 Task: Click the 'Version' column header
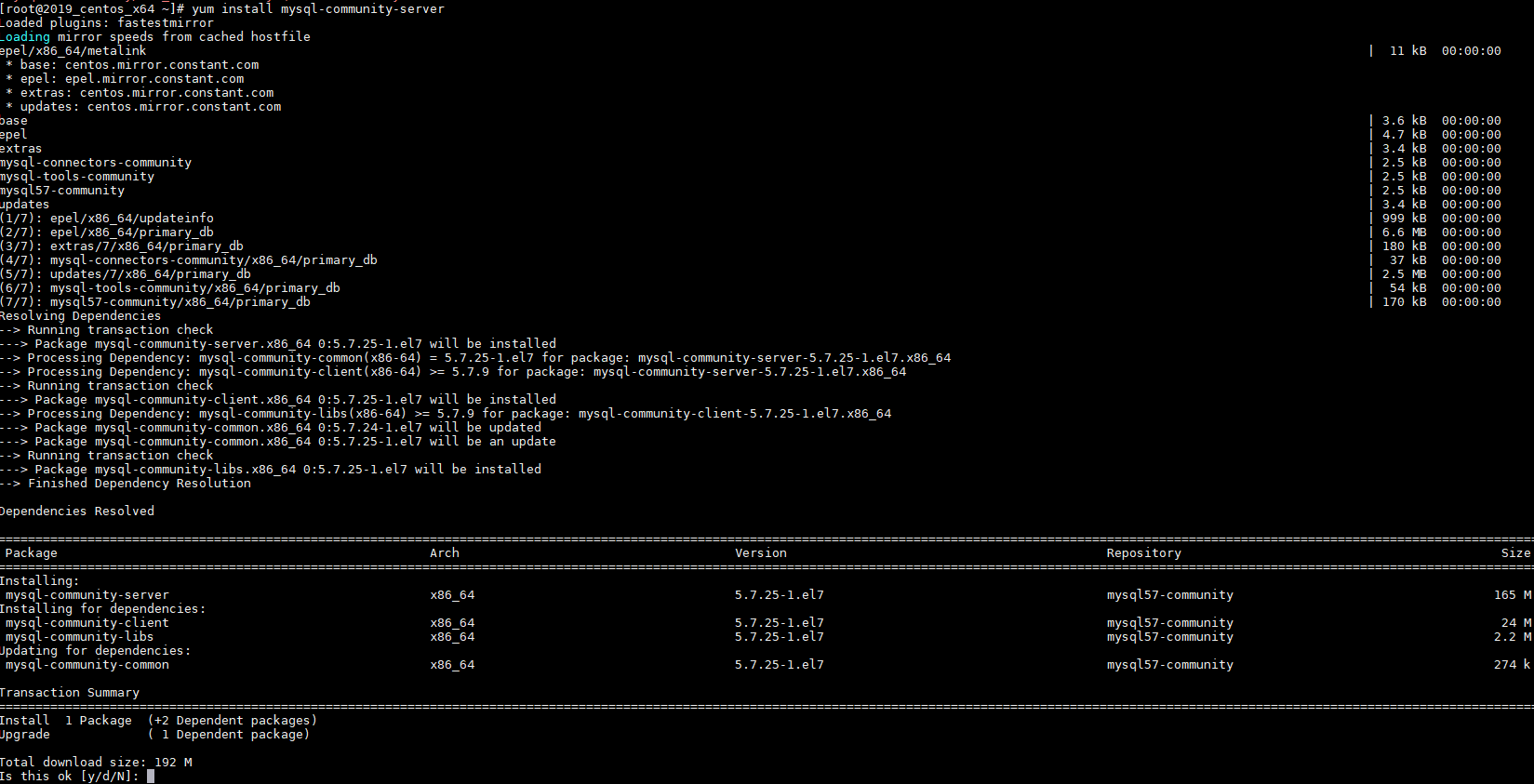(x=760, y=553)
